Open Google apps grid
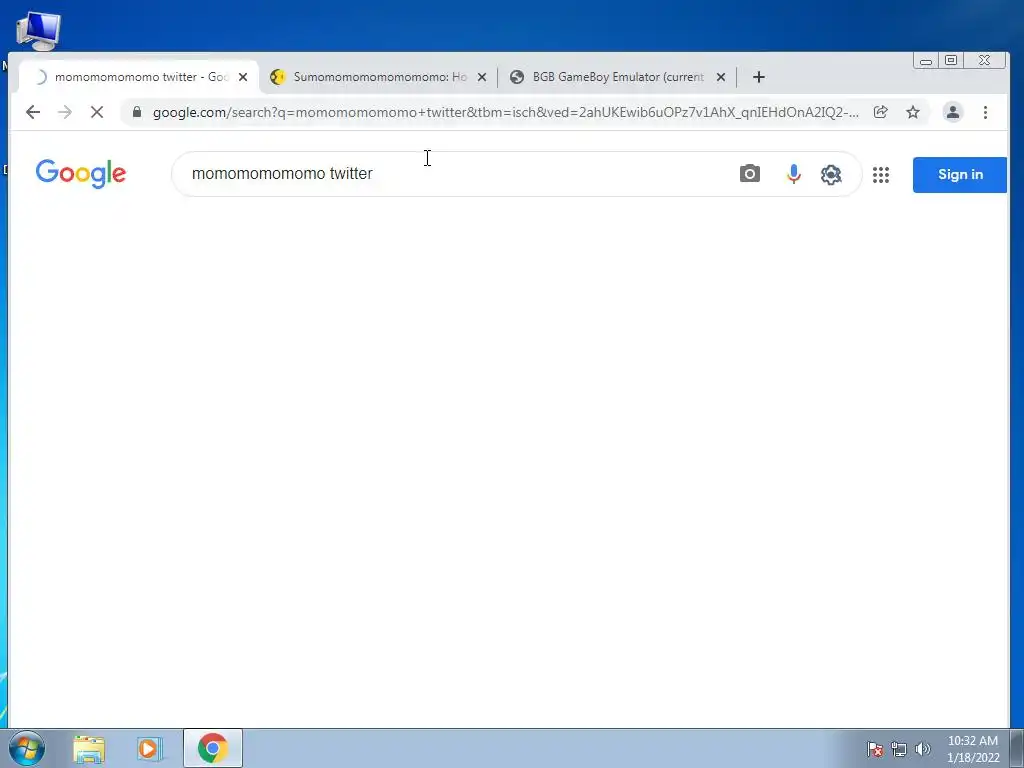This screenshot has height=768, width=1024. point(881,174)
